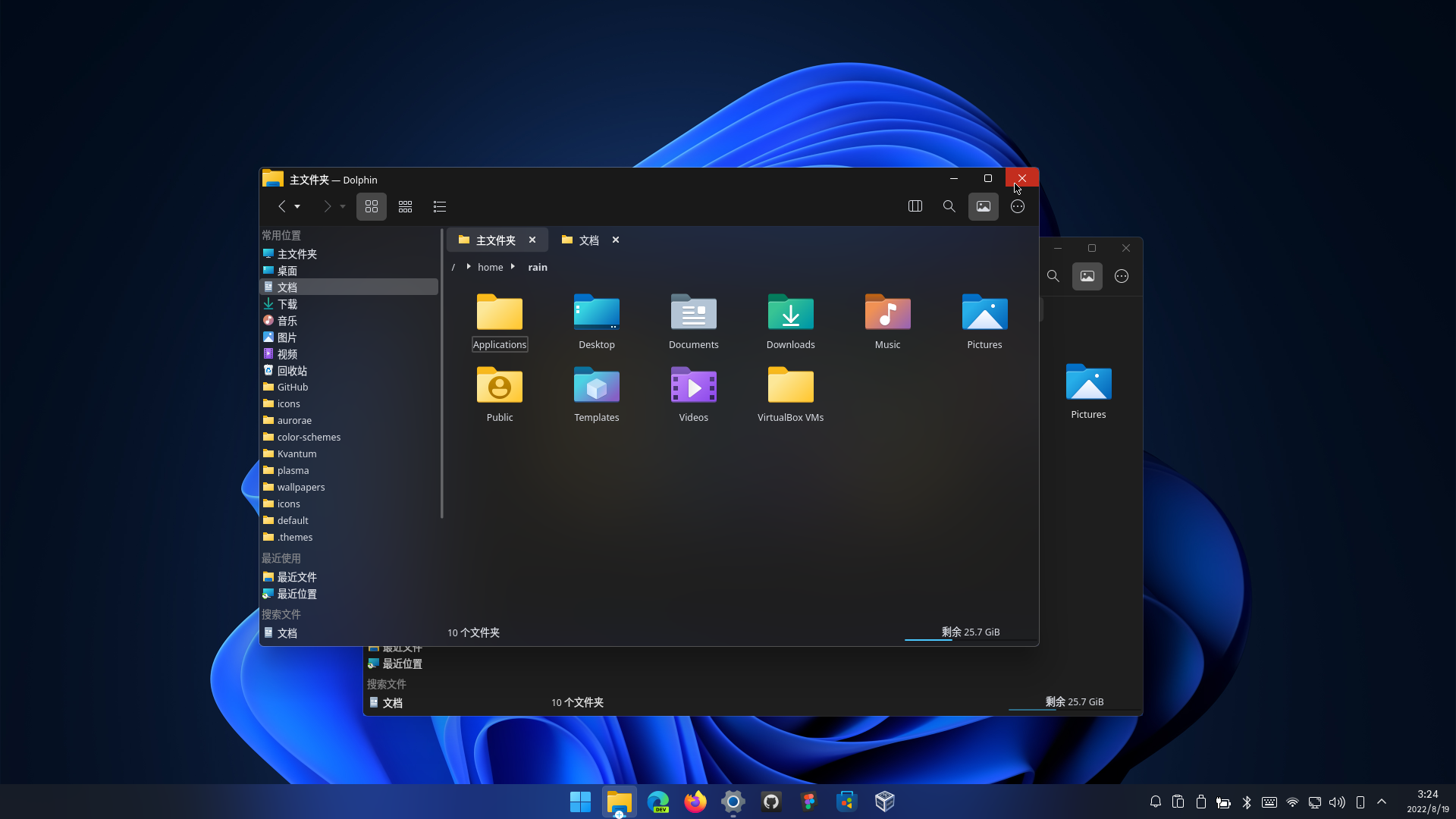Expand the forward history dropdown arrow

tap(343, 206)
